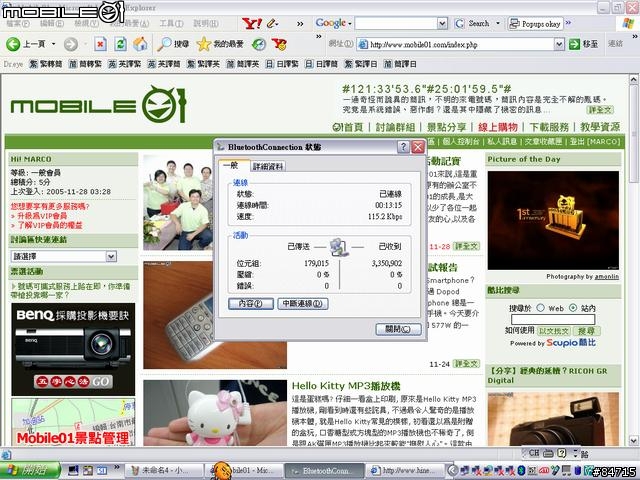Screen dimensions: 640x480
Task: Click the green 移至 Go button
Action: pyautogui.click(x=584, y=44)
